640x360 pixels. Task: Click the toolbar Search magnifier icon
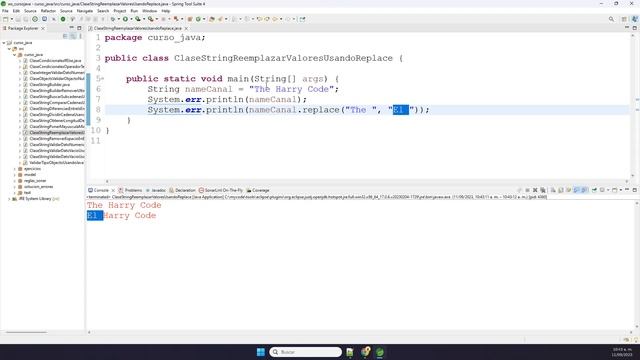611,19
